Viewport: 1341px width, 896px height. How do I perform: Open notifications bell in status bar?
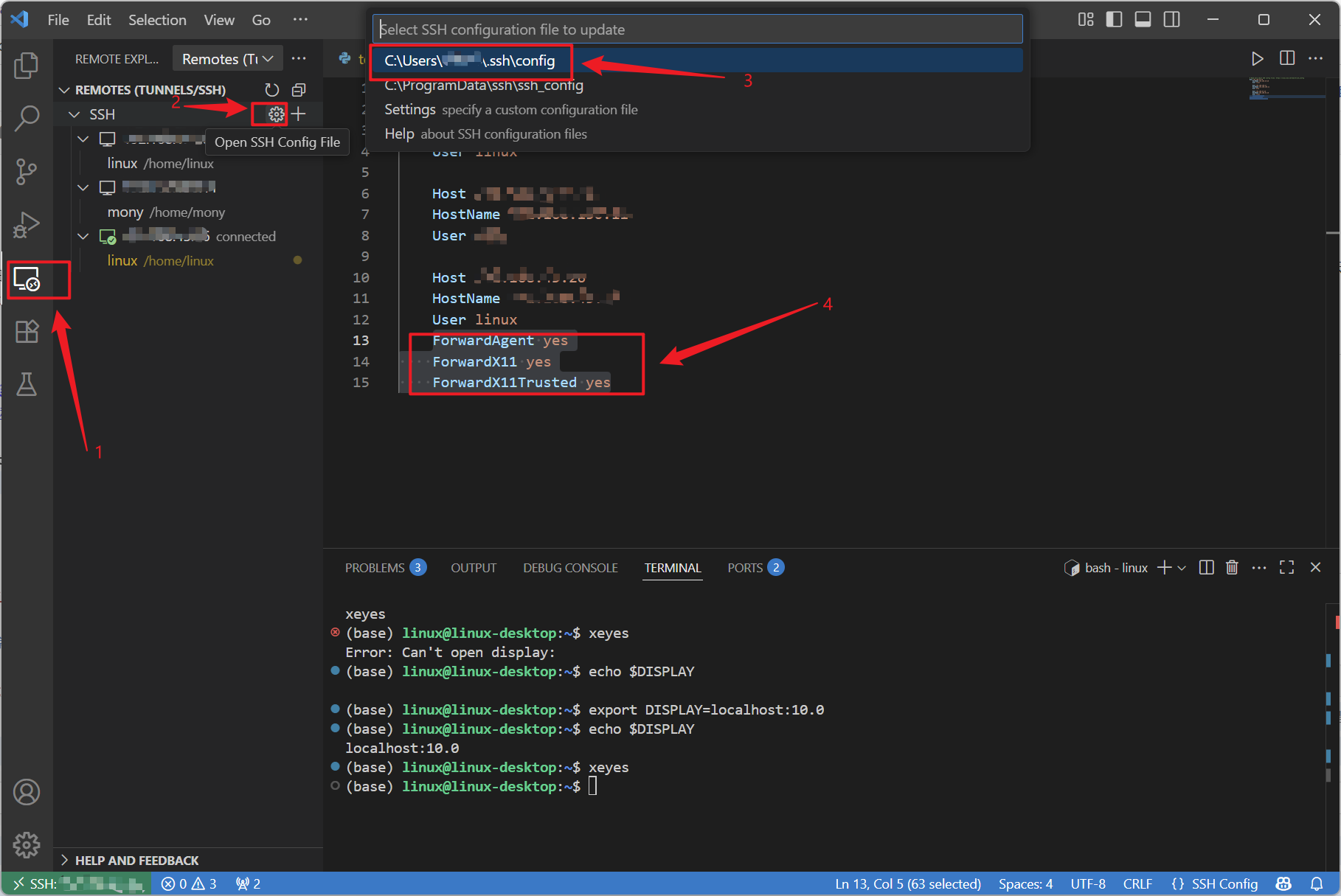pyautogui.click(x=1317, y=883)
